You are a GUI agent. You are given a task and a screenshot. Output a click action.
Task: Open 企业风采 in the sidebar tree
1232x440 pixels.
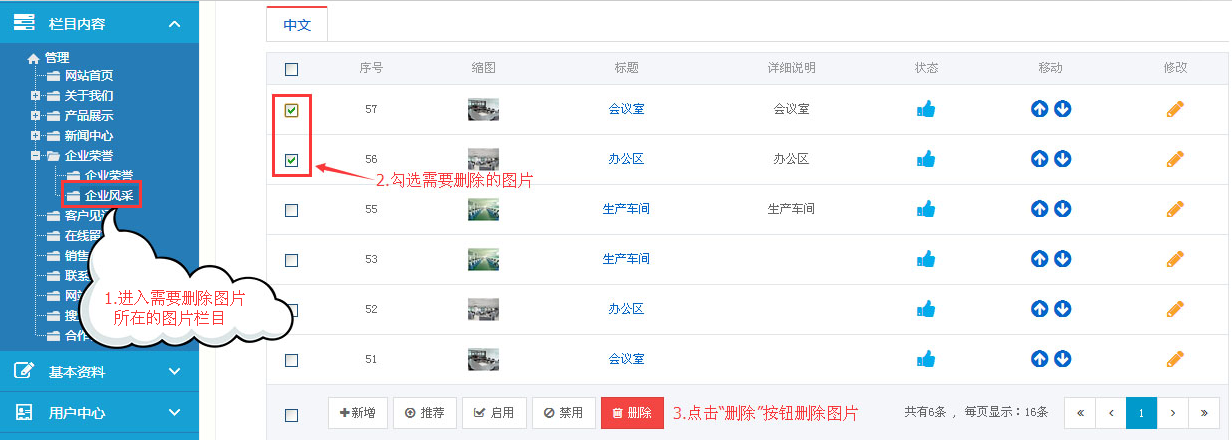[x=108, y=195]
